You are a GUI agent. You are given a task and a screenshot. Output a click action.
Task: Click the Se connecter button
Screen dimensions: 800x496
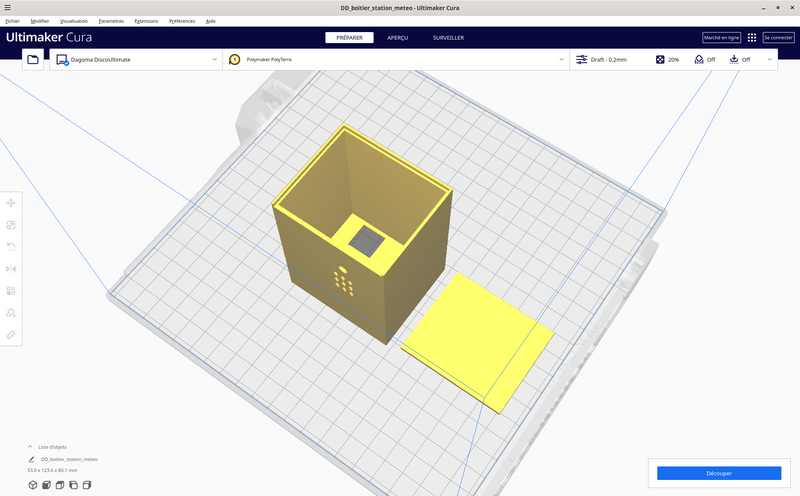click(778, 38)
